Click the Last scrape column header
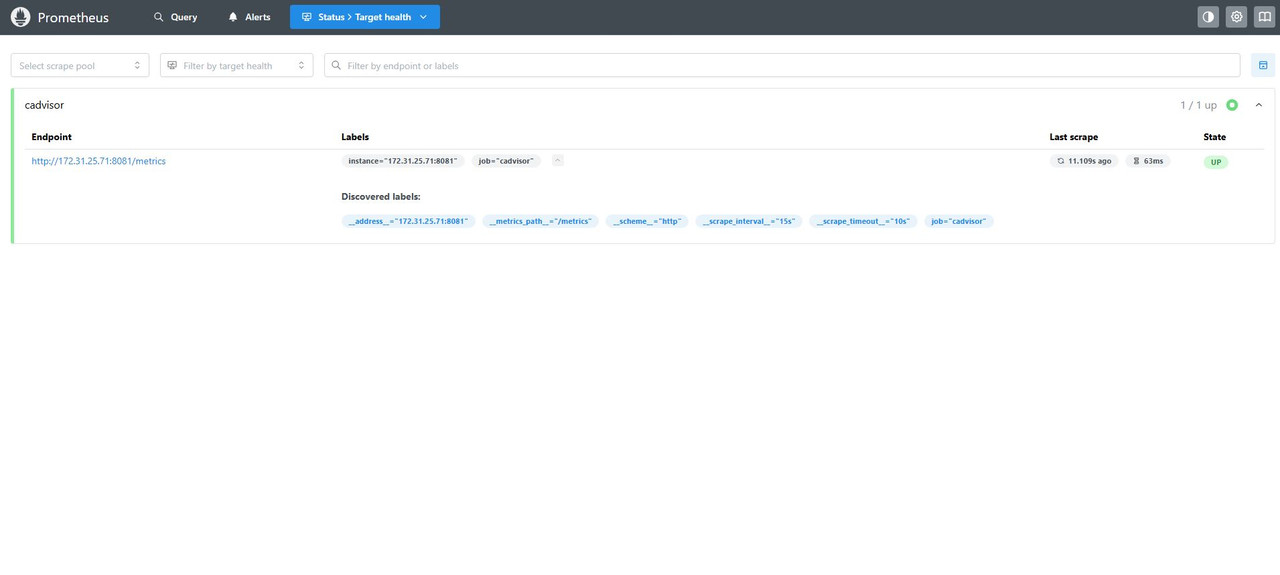1280x575 pixels. coord(1073,137)
